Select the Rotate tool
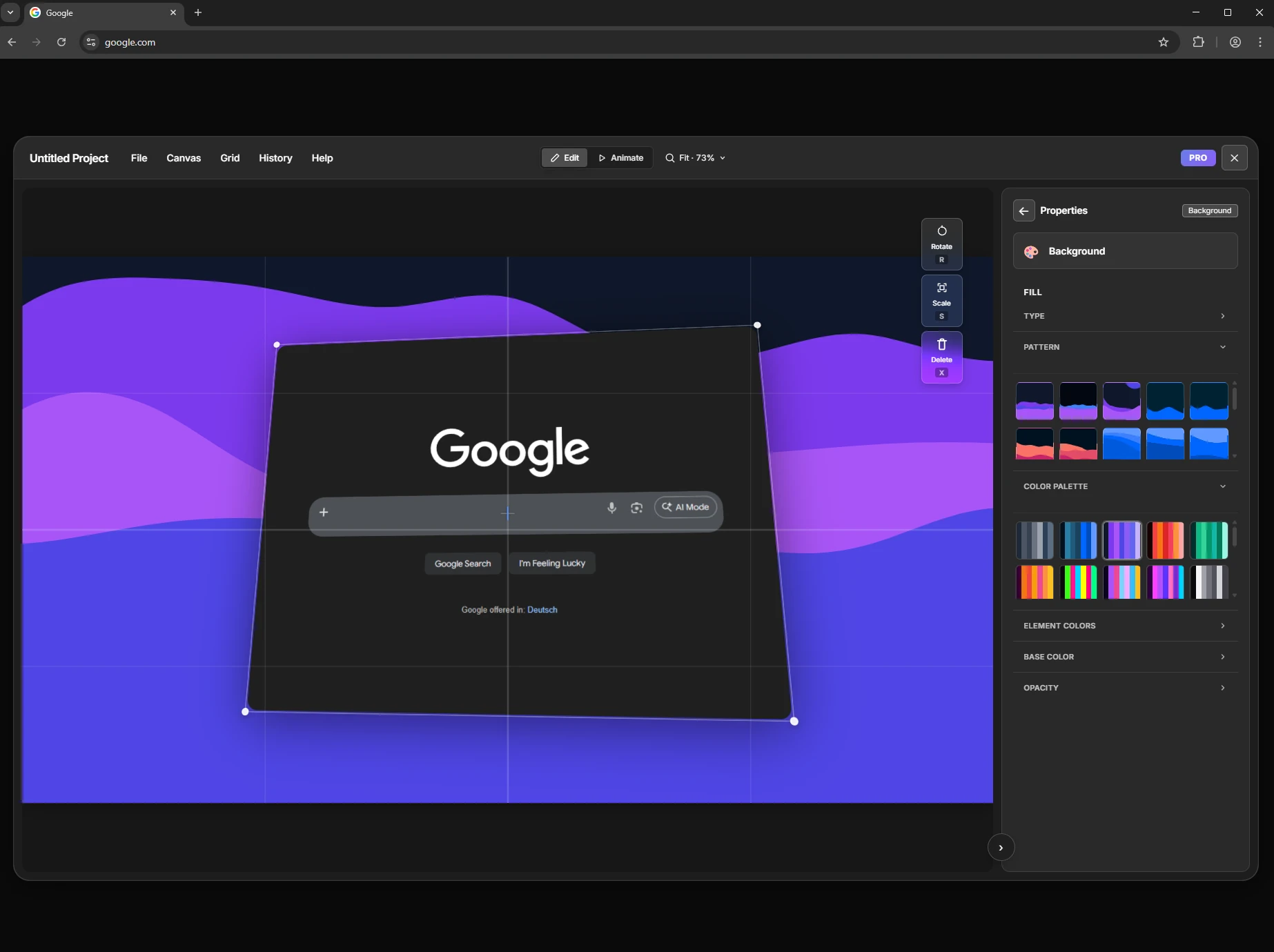The height and width of the screenshot is (952, 1274). (941, 244)
